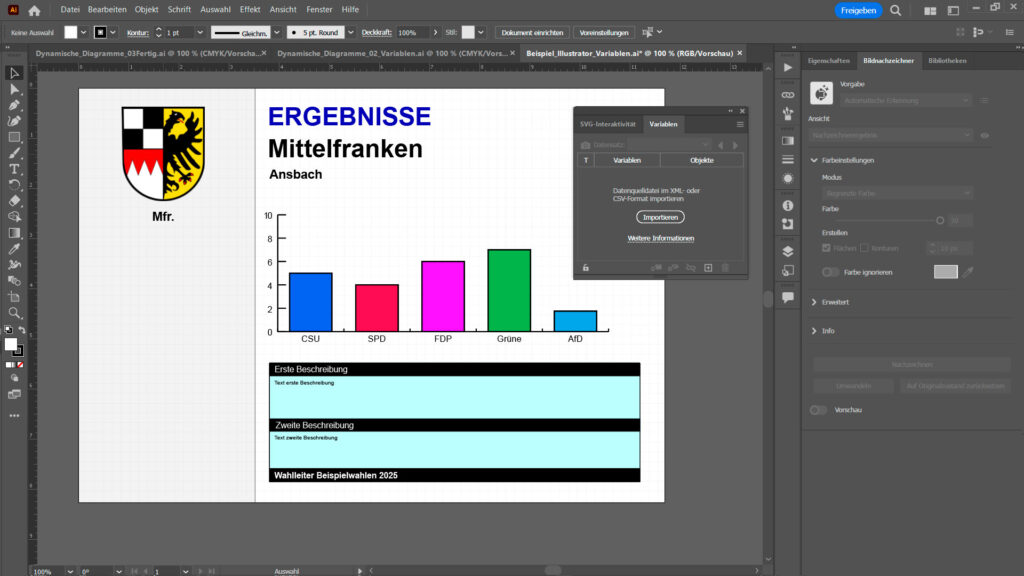Select the Gradient tool

tap(14, 233)
